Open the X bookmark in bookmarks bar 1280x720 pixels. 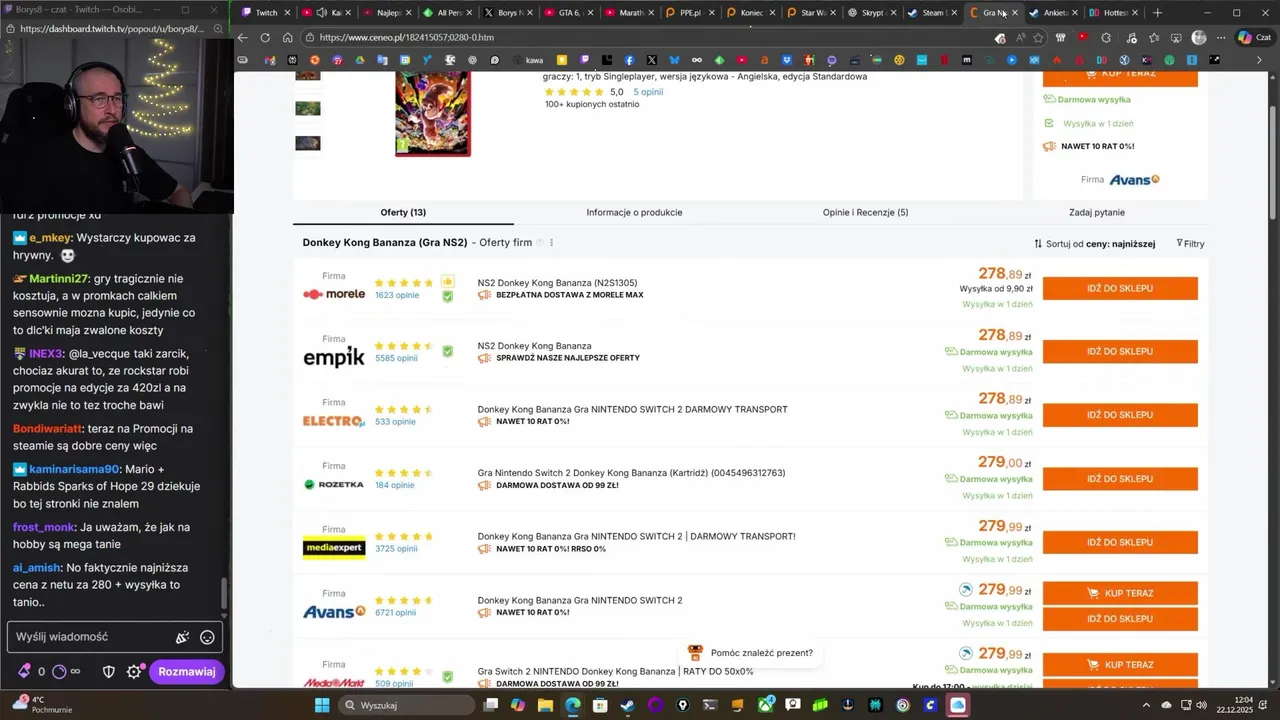pyautogui.click(x=652, y=60)
